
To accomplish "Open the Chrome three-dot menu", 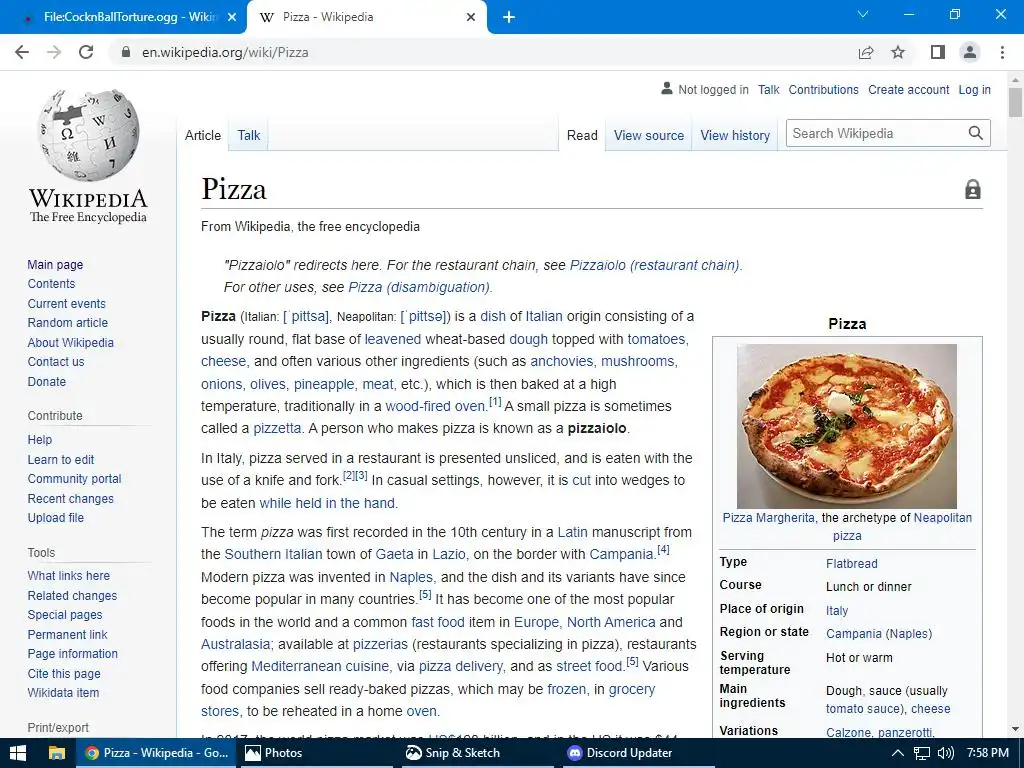I will tap(1002, 52).
